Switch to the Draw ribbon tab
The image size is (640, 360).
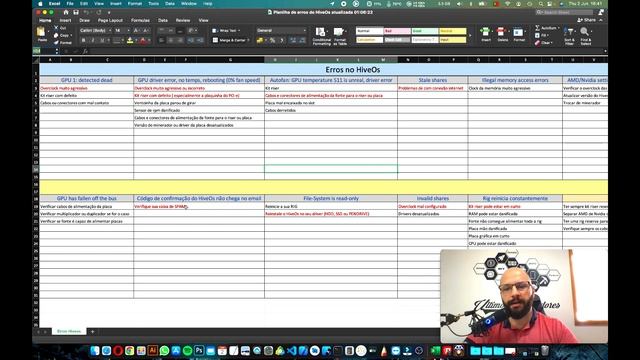(x=84, y=20)
